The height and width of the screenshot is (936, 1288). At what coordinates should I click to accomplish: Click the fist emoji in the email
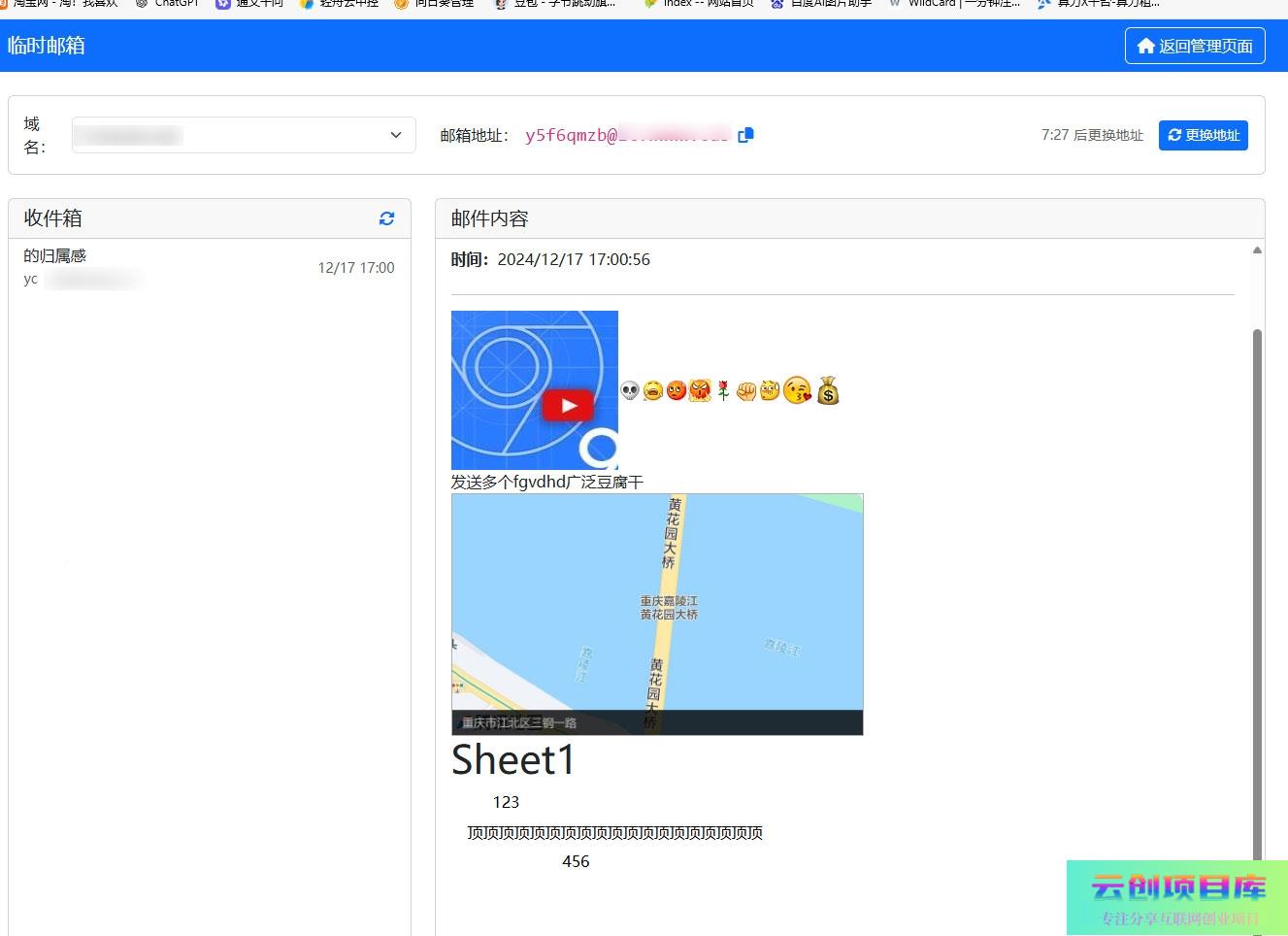[x=745, y=391]
